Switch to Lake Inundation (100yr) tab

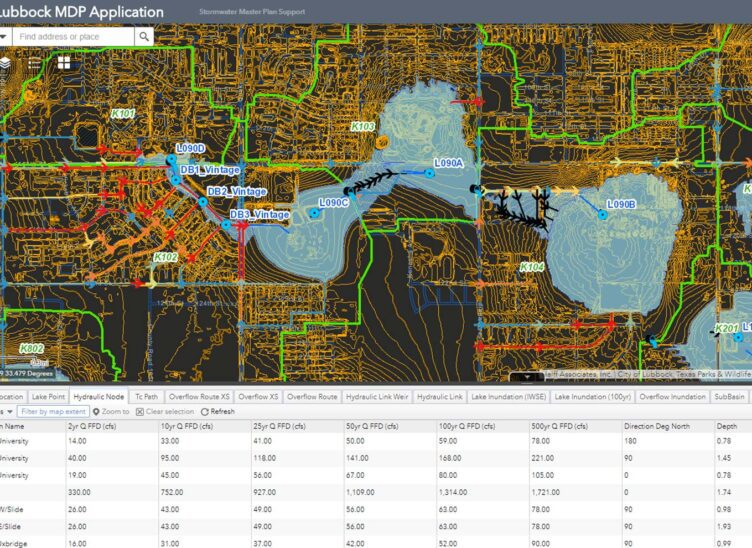click(592, 397)
